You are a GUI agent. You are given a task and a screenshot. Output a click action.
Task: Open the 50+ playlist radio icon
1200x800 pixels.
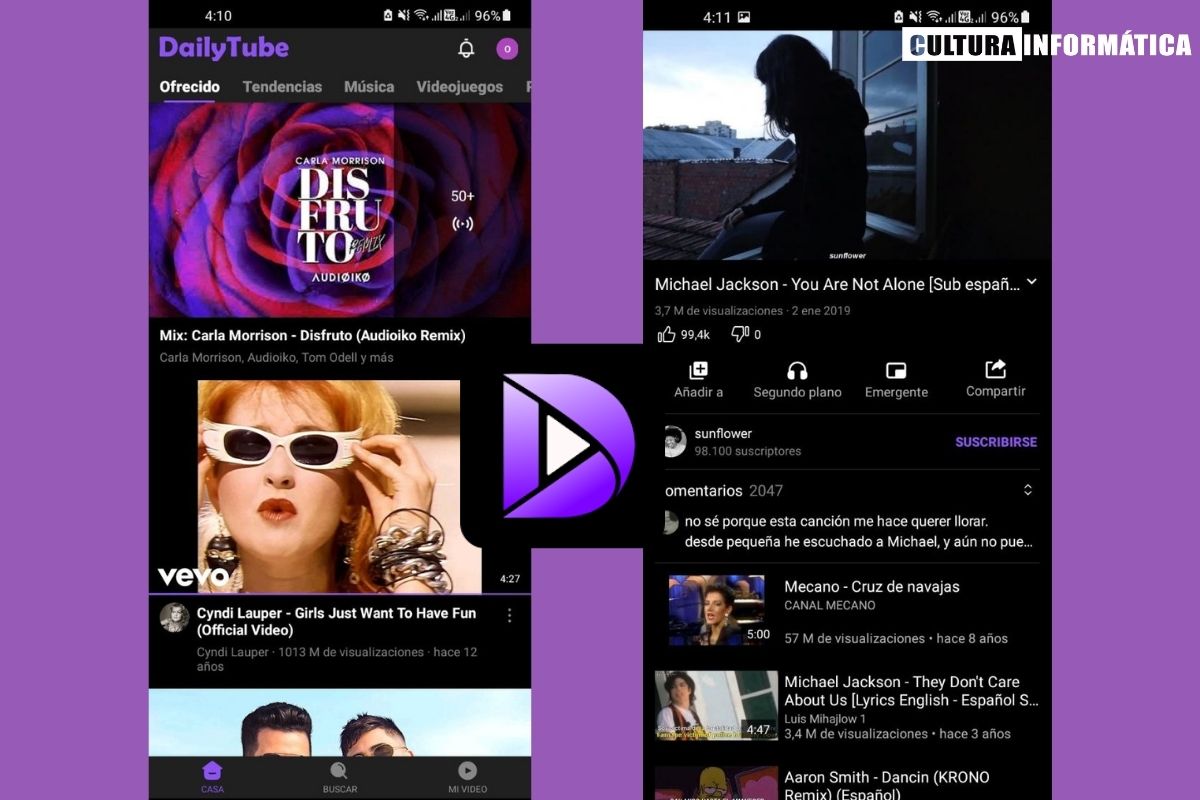462,224
